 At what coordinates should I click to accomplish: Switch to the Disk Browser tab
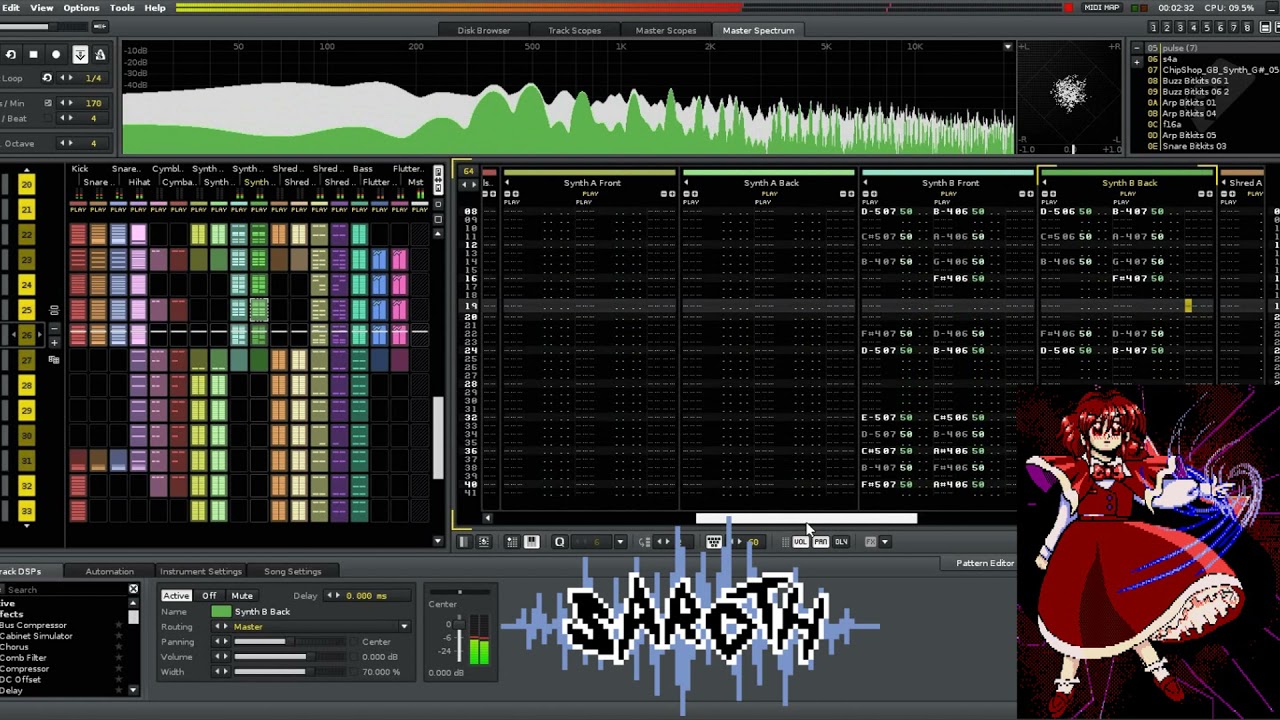click(484, 30)
